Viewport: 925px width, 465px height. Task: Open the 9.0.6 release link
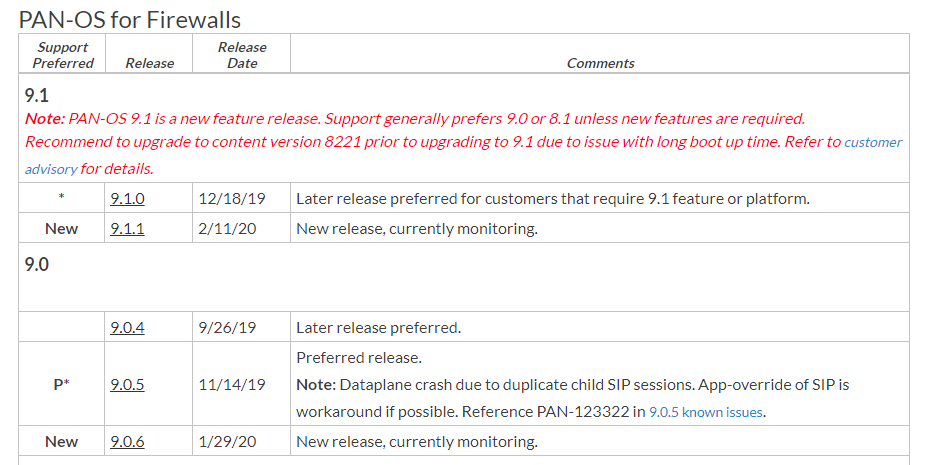pyautogui.click(x=127, y=441)
